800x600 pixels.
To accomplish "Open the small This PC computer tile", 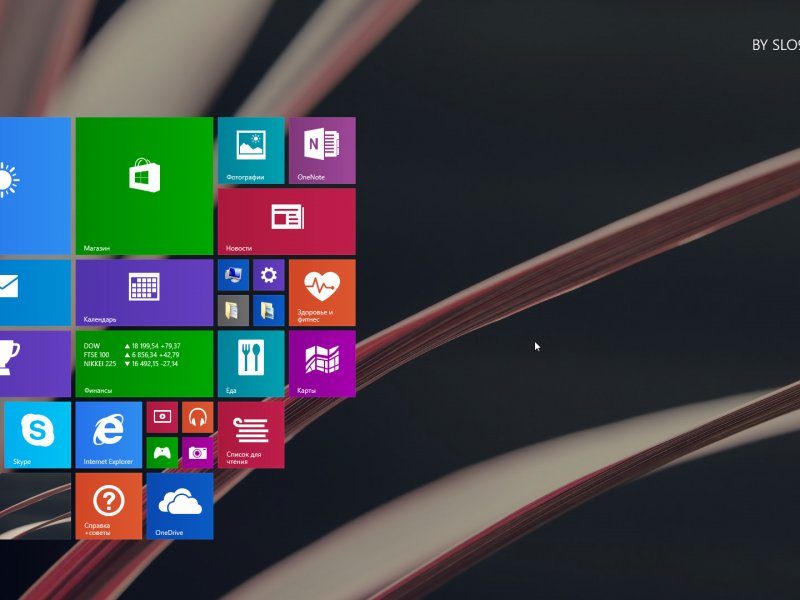I will click(234, 275).
